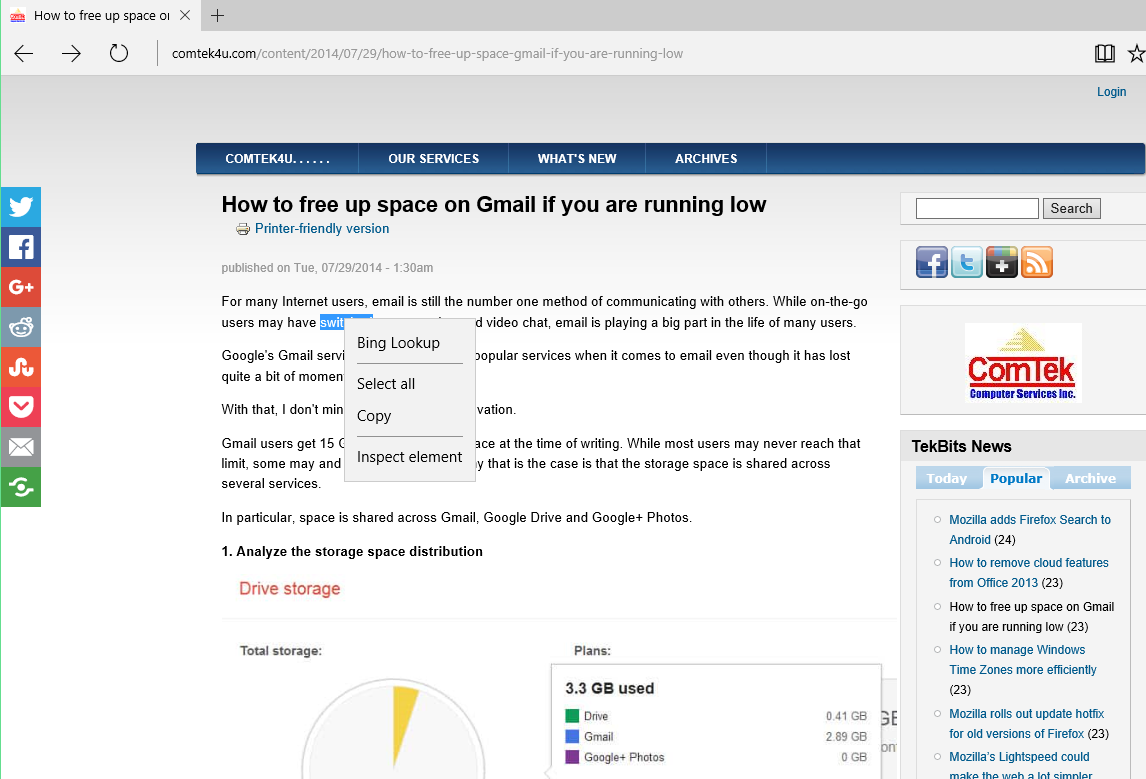Click the Search button
1146x779 pixels.
pos(1071,208)
